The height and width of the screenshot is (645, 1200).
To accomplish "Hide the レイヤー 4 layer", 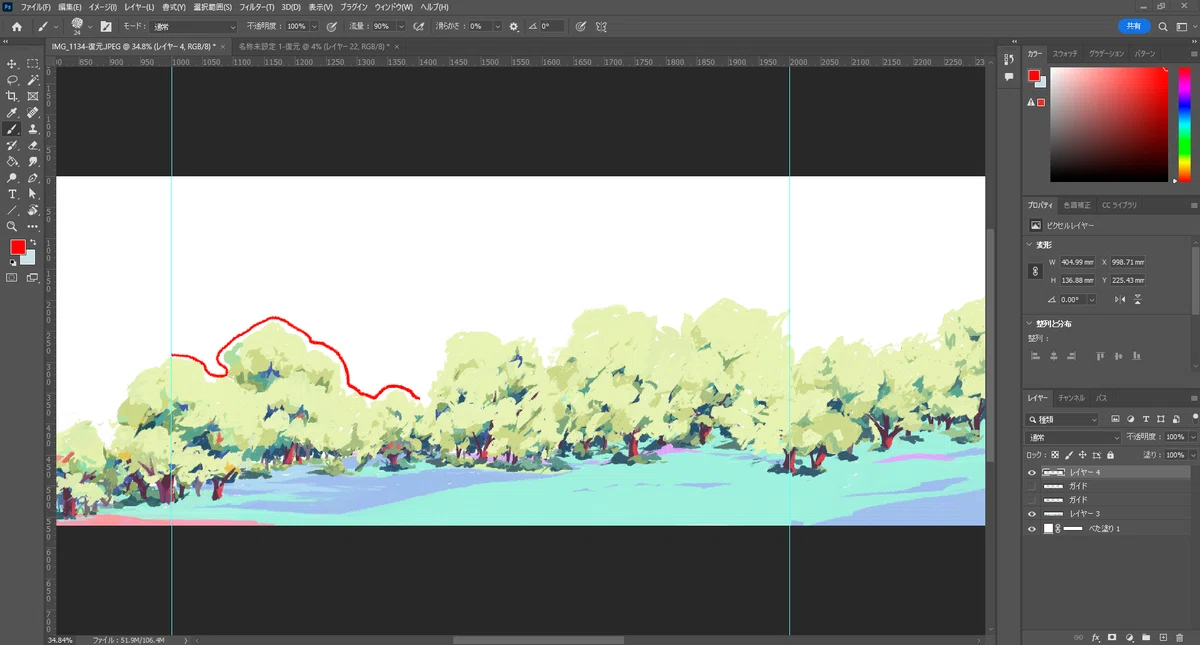I will [x=1032, y=472].
